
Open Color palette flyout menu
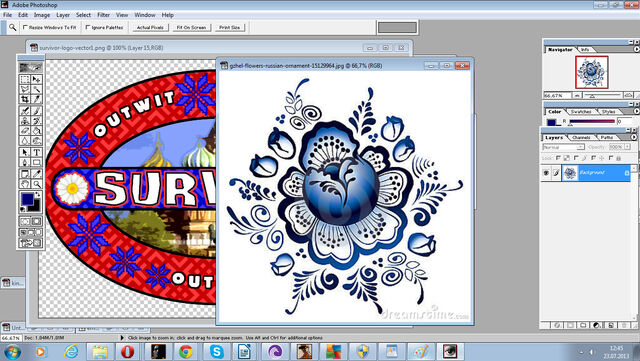[636, 111]
